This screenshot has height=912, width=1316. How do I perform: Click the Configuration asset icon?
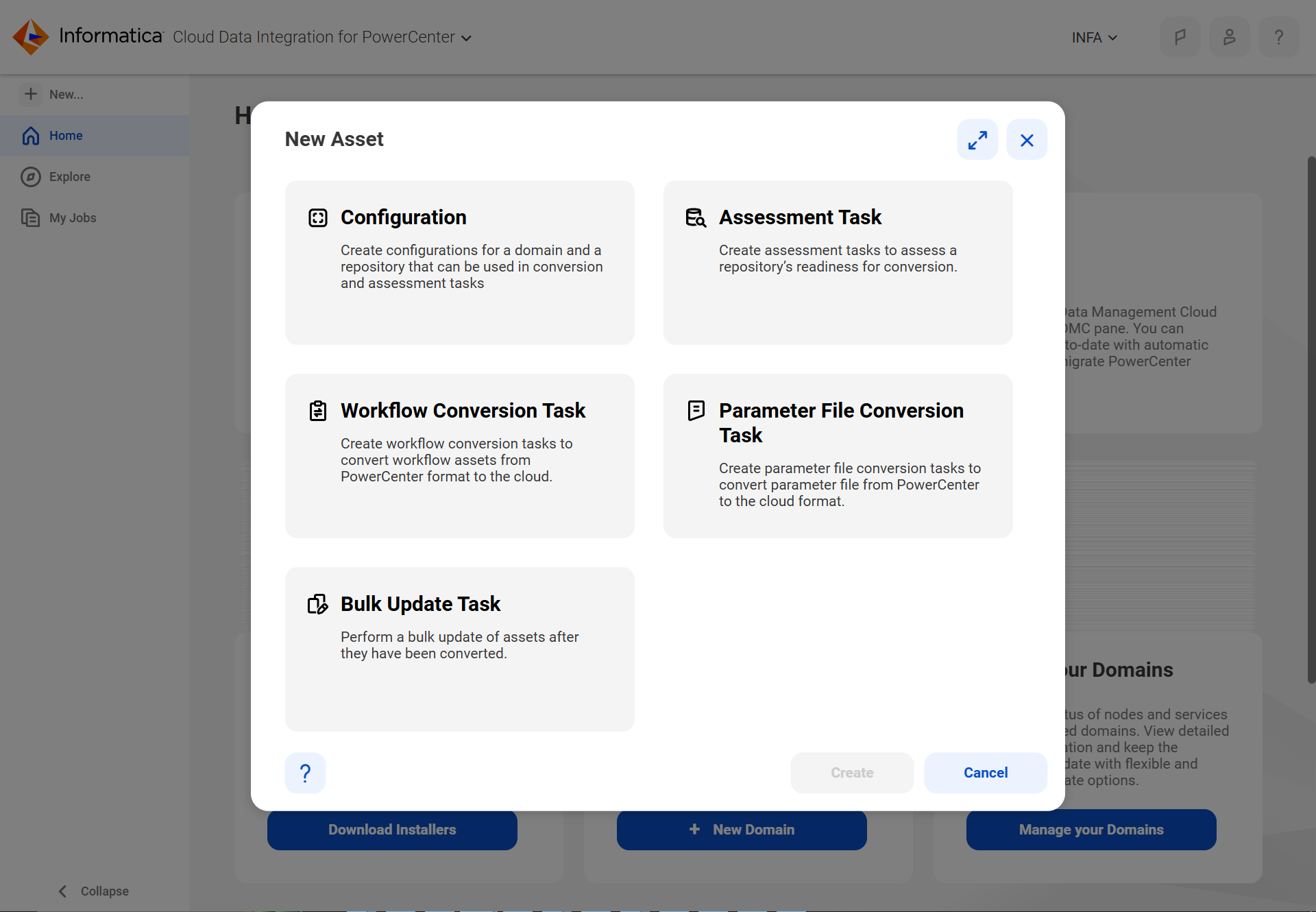317,216
